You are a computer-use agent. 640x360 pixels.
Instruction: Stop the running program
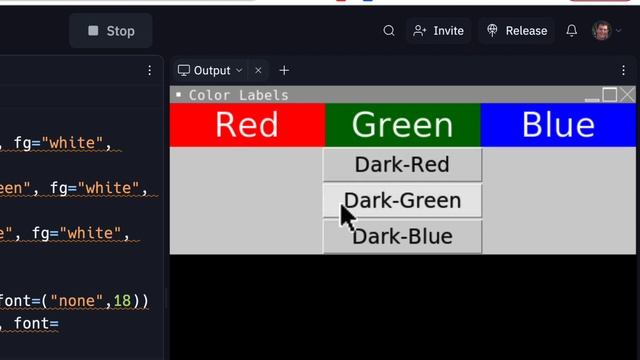click(x=111, y=31)
